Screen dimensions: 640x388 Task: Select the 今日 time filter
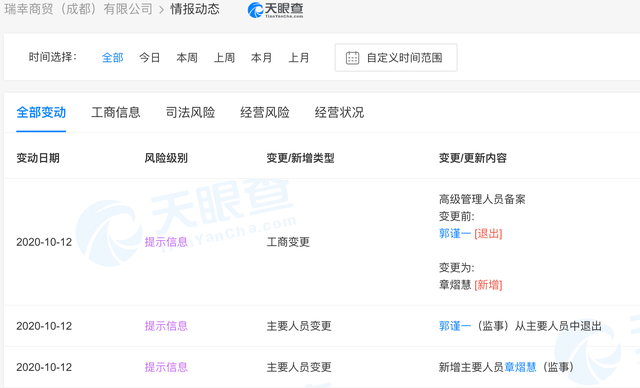pos(149,58)
